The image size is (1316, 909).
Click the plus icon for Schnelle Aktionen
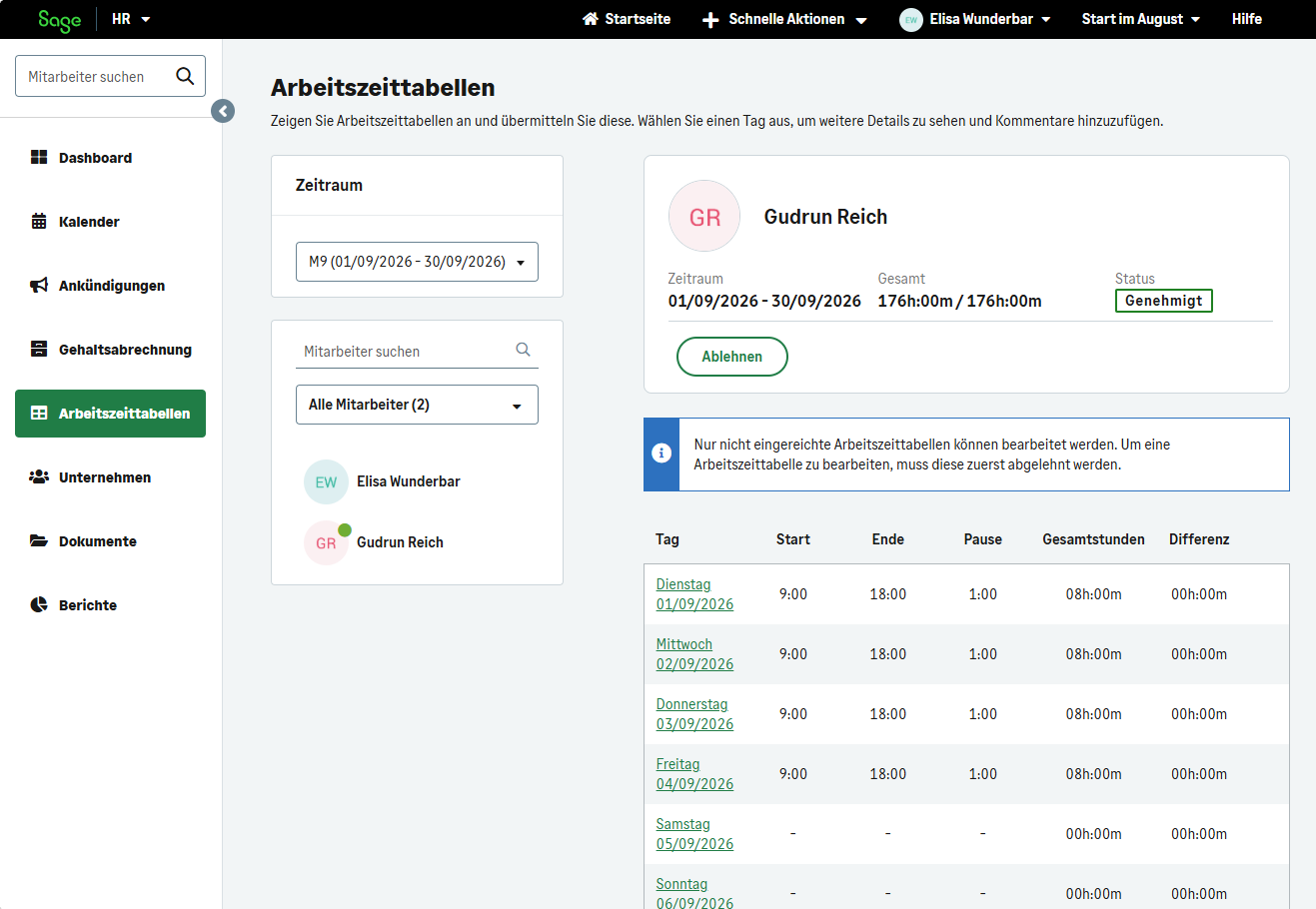(710, 20)
